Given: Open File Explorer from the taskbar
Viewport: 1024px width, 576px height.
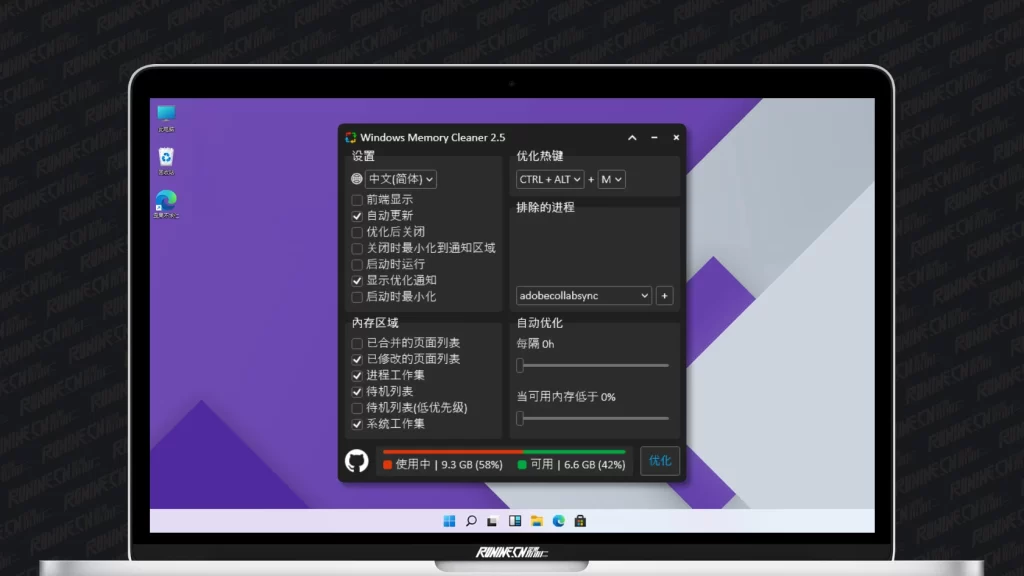Looking at the screenshot, I should pos(537,521).
